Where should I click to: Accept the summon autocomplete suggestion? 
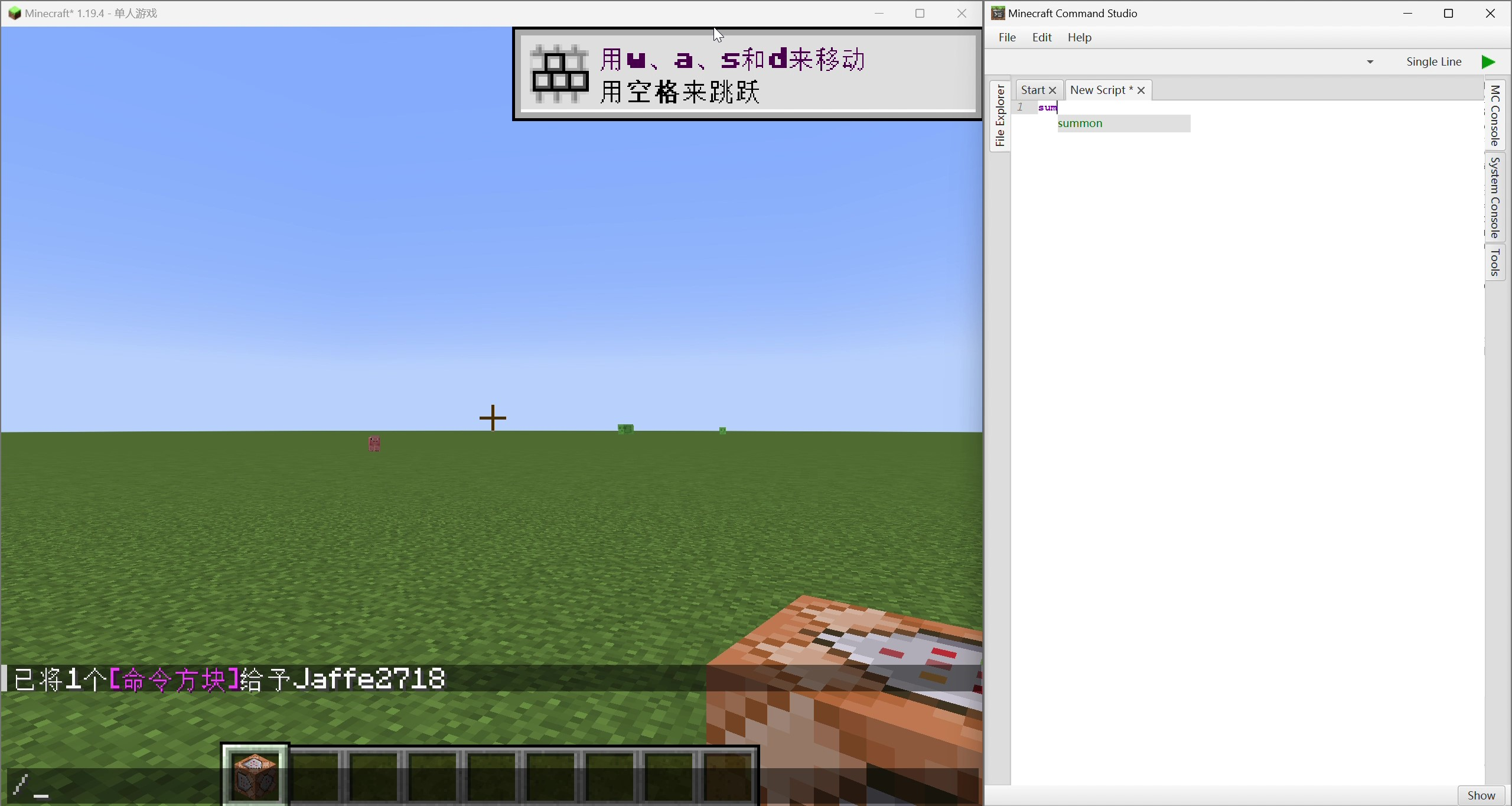1123,123
